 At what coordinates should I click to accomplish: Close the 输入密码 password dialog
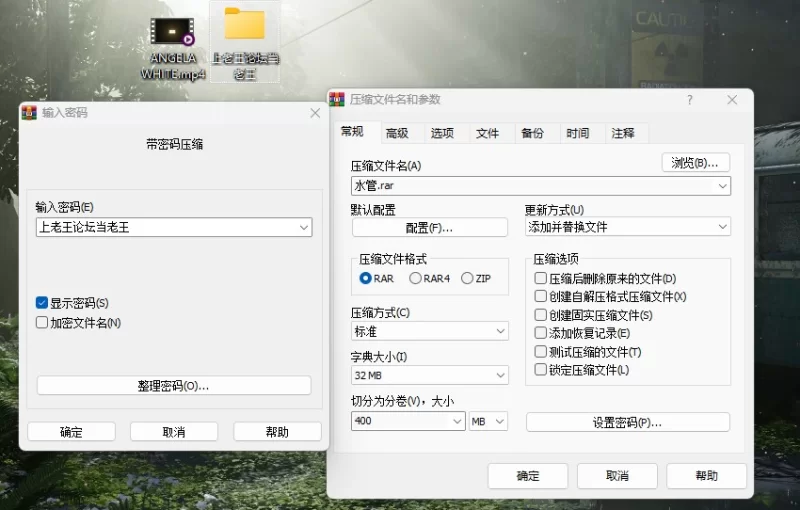pos(315,113)
